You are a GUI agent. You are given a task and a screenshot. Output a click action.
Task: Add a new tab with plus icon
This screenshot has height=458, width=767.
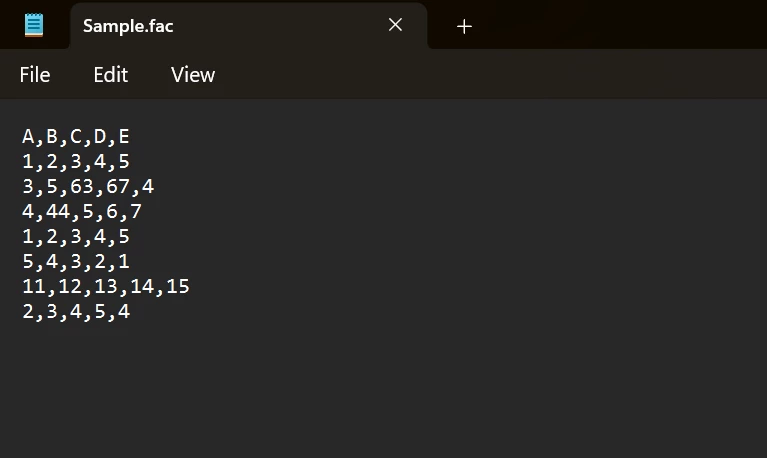(464, 26)
